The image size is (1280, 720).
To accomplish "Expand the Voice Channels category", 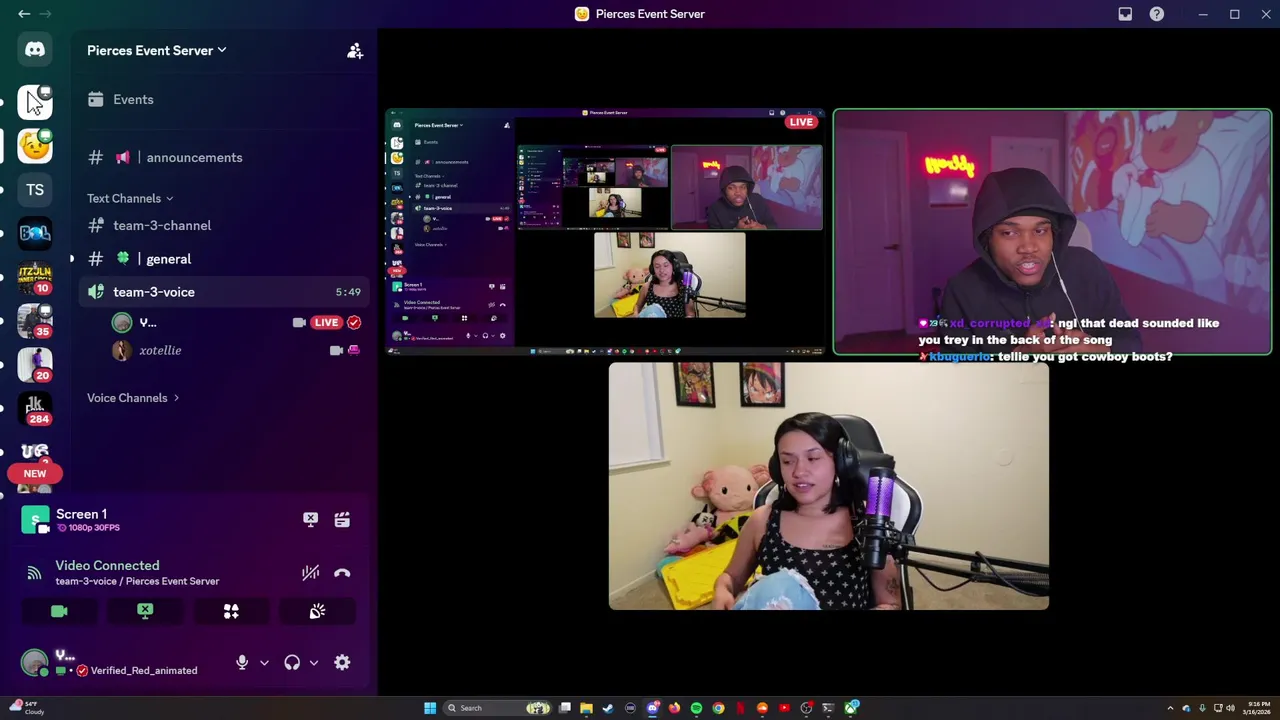I will [x=133, y=398].
